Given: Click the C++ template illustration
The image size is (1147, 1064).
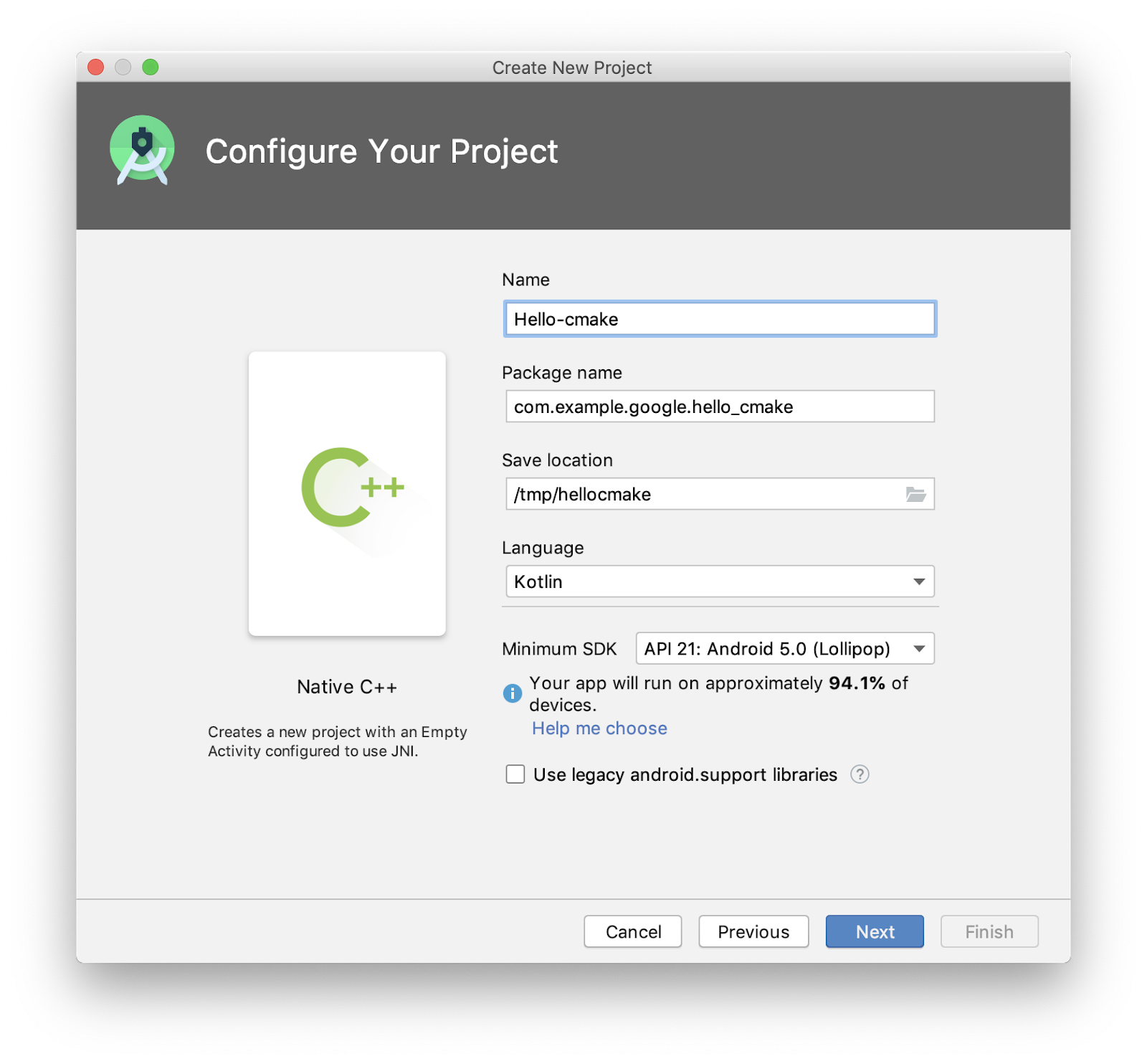Looking at the screenshot, I should click(347, 493).
